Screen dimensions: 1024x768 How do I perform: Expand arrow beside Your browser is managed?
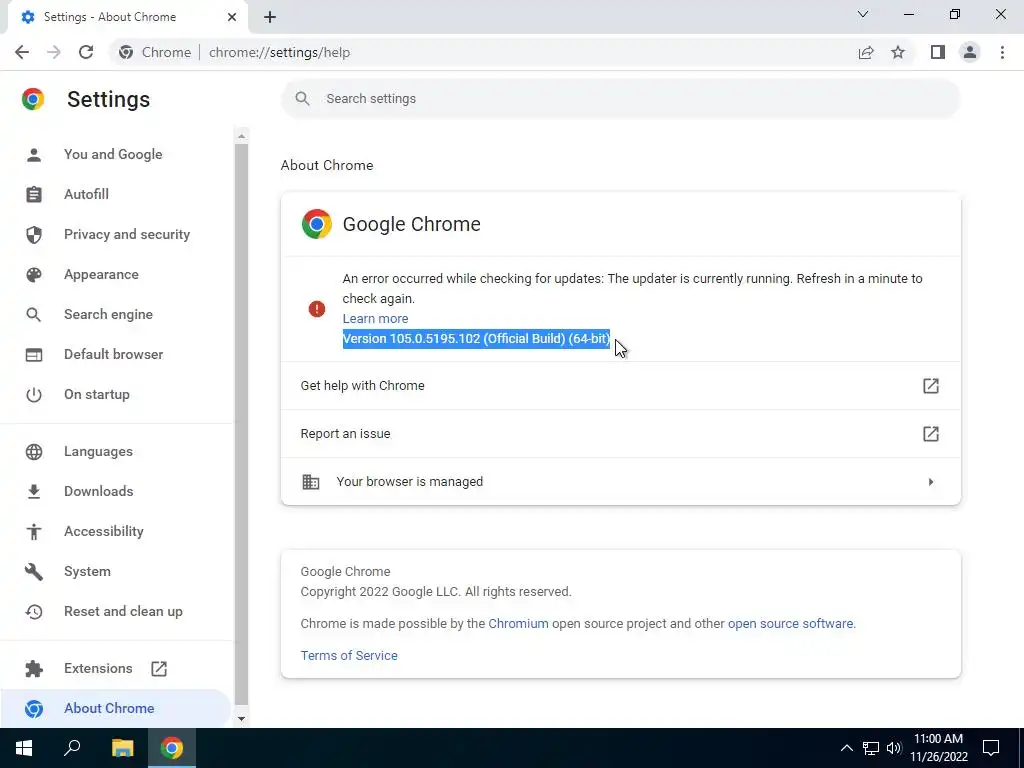(x=931, y=482)
